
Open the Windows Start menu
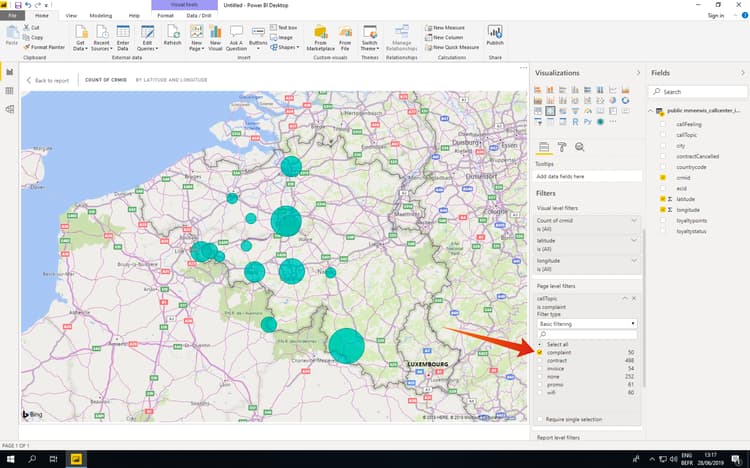tap(10, 458)
